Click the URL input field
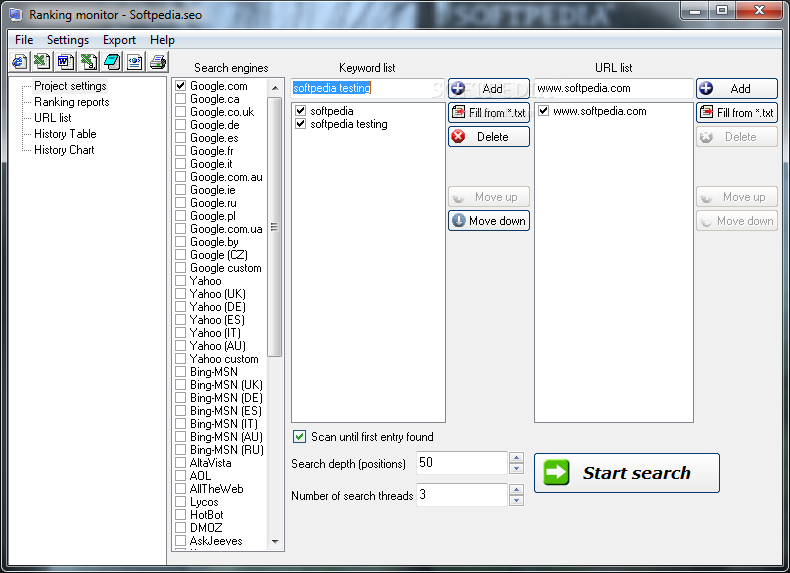The image size is (790, 573). point(614,88)
